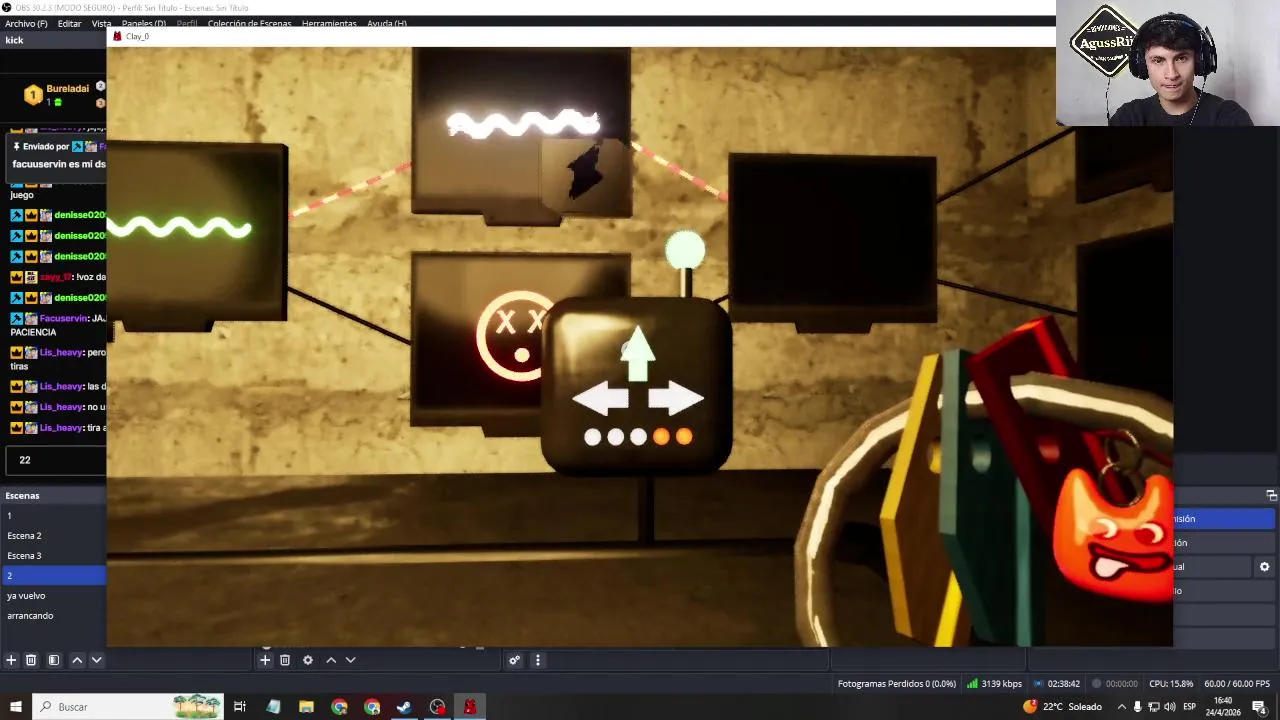Open File Explorer from taskbar
This screenshot has height=720, width=1280.
click(x=306, y=707)
